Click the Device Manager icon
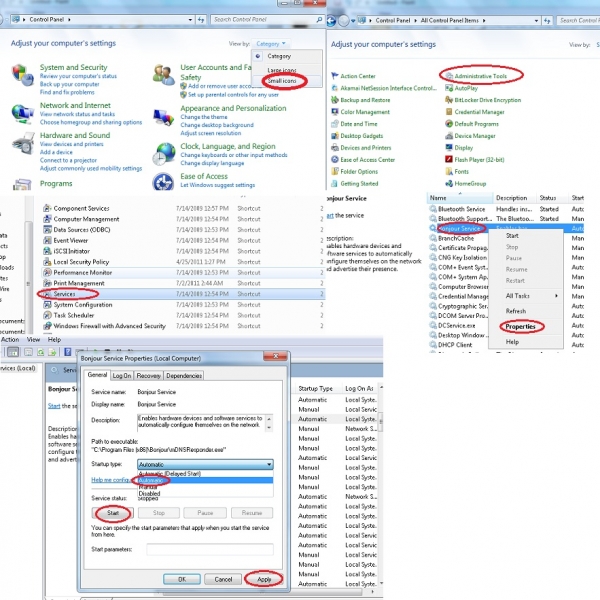Screen dimensions: 600x600 (x=449, y=135)
